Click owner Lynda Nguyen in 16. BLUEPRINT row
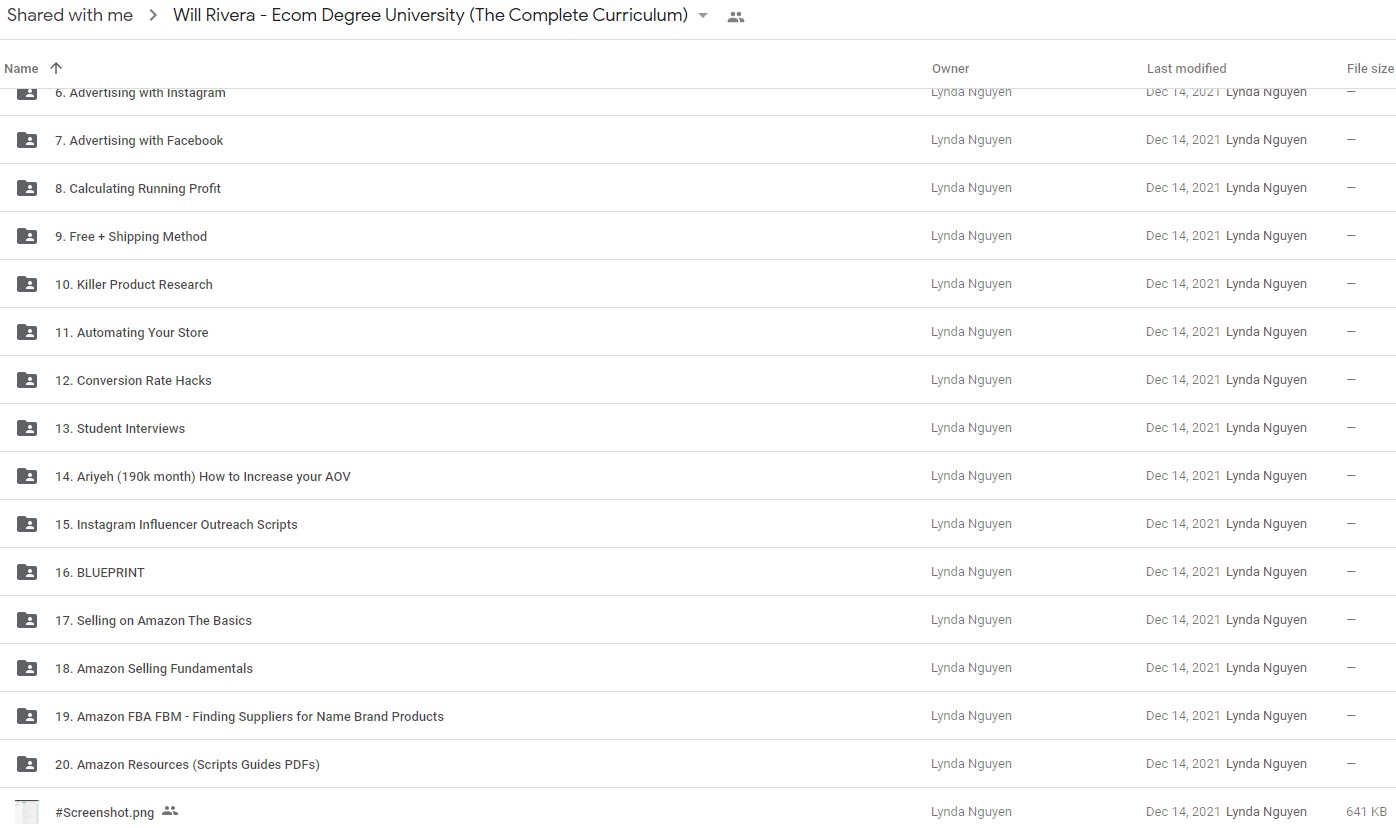Viewport: 1396px width, 828px height. click(971, 572)
